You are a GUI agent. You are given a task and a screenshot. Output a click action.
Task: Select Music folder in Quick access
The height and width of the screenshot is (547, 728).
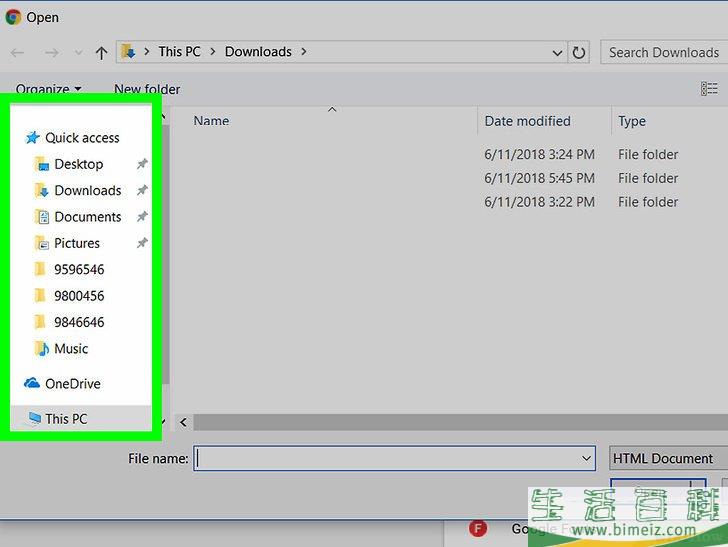[70, 348]
